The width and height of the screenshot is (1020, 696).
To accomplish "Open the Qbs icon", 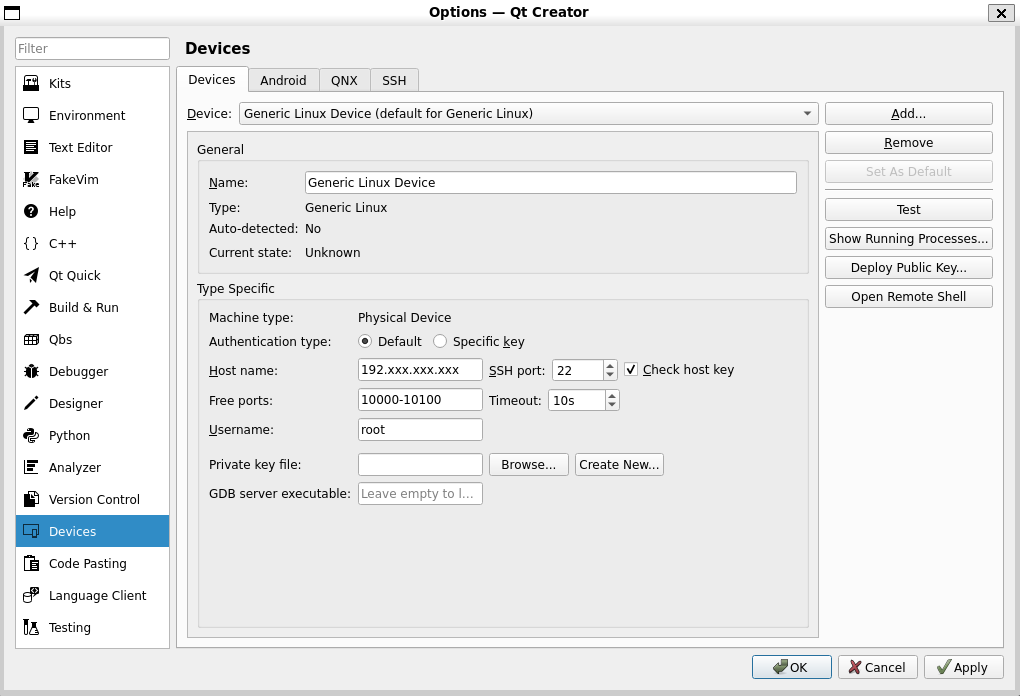I will tap(31, 339).
